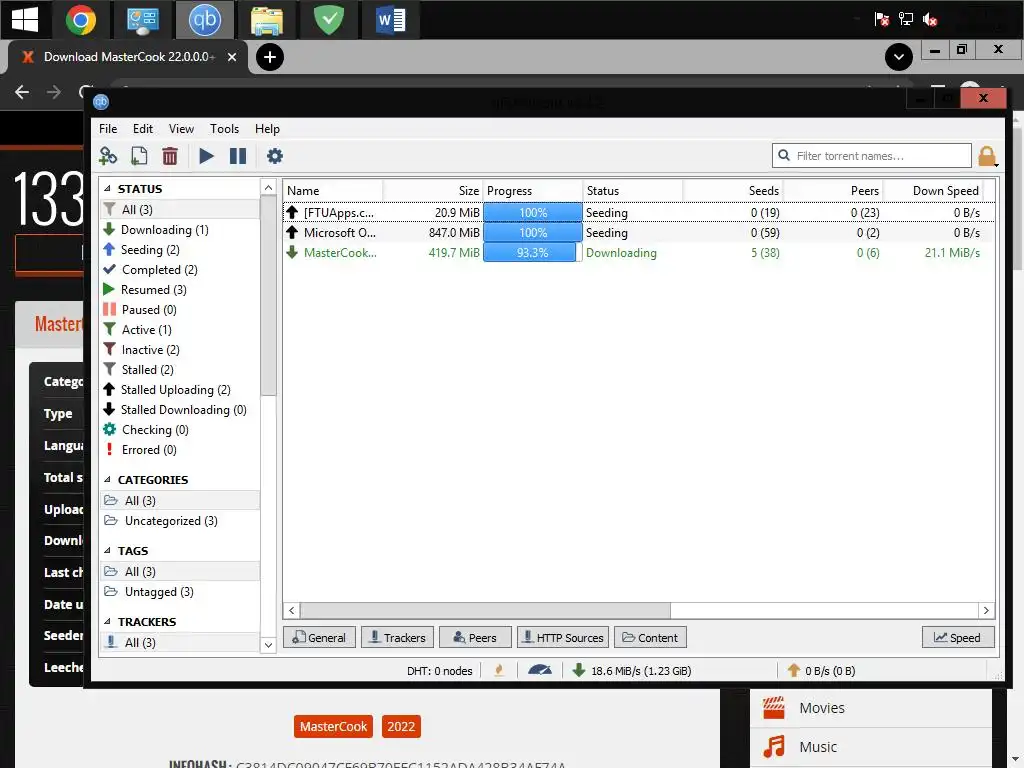This screenshot has width=1024, height=768.
Task: Open the Peers tab
Action: point(475,637)
